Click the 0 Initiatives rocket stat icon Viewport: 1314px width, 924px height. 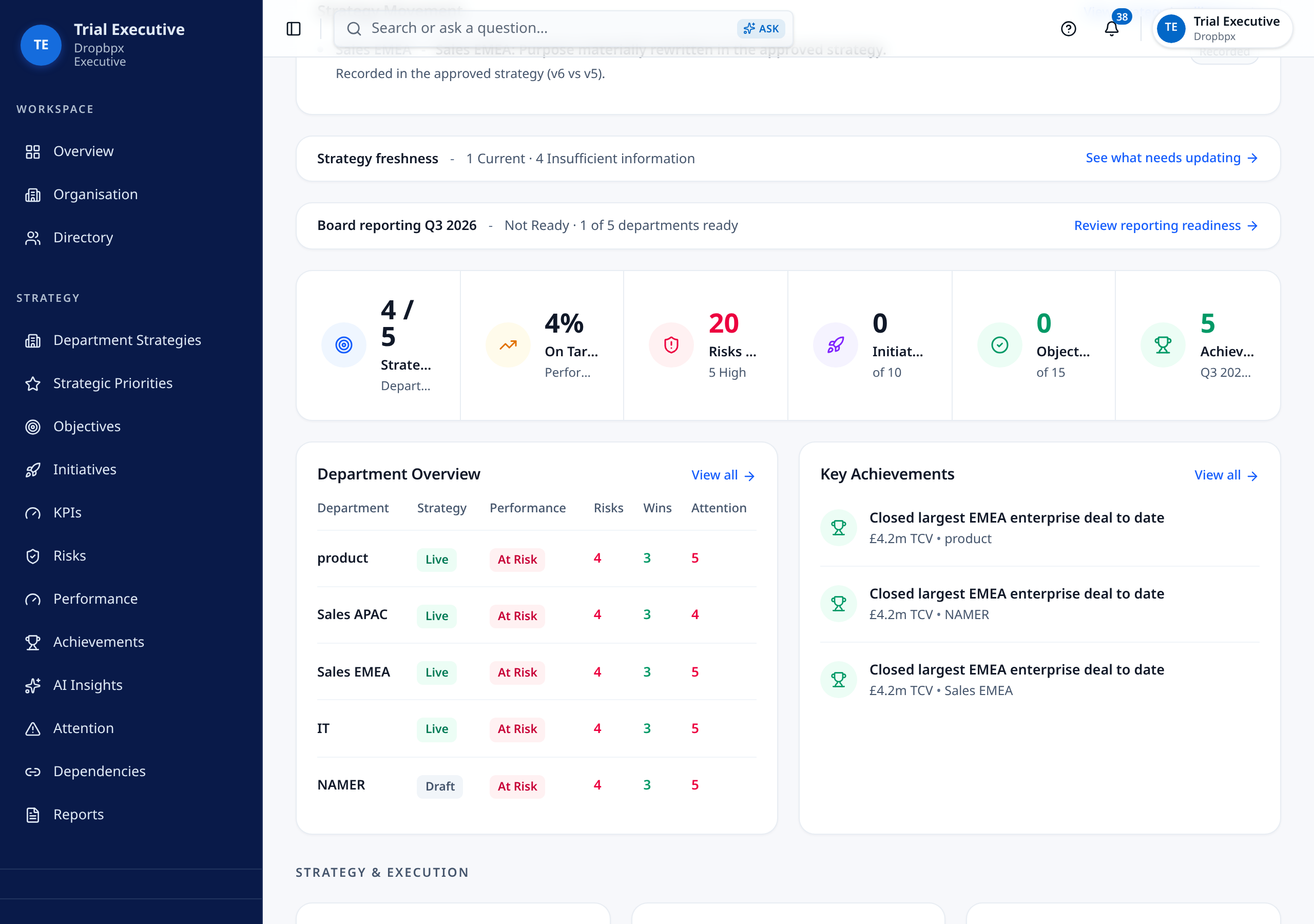835,345
